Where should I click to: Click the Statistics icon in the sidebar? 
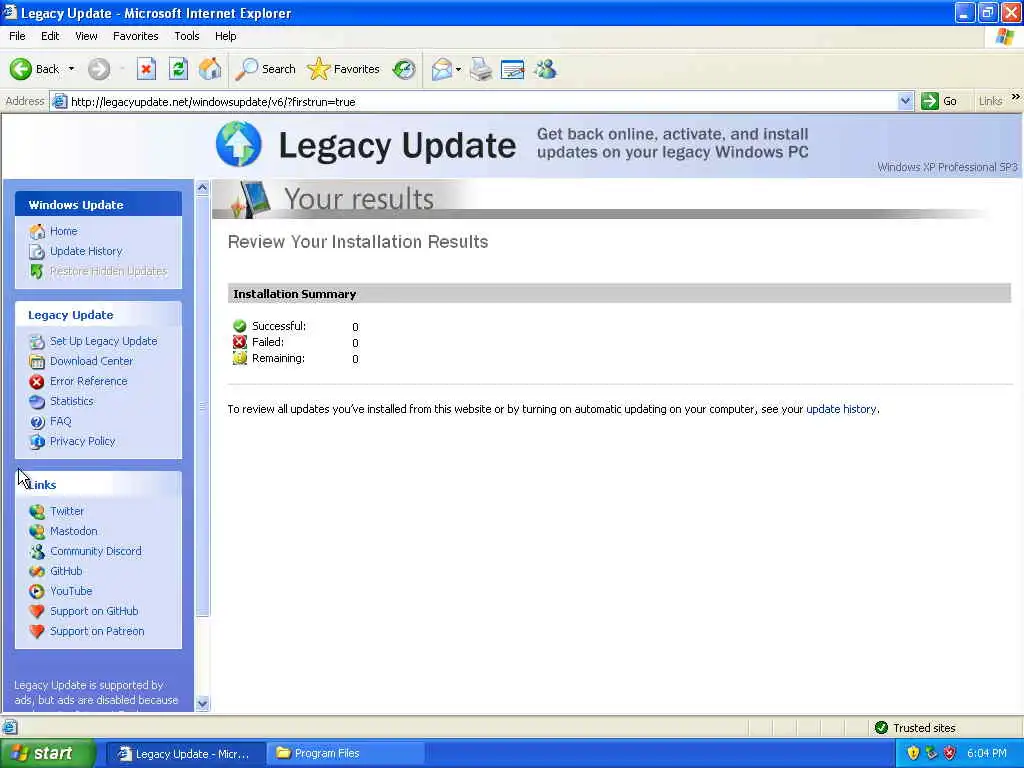point(37,402)
